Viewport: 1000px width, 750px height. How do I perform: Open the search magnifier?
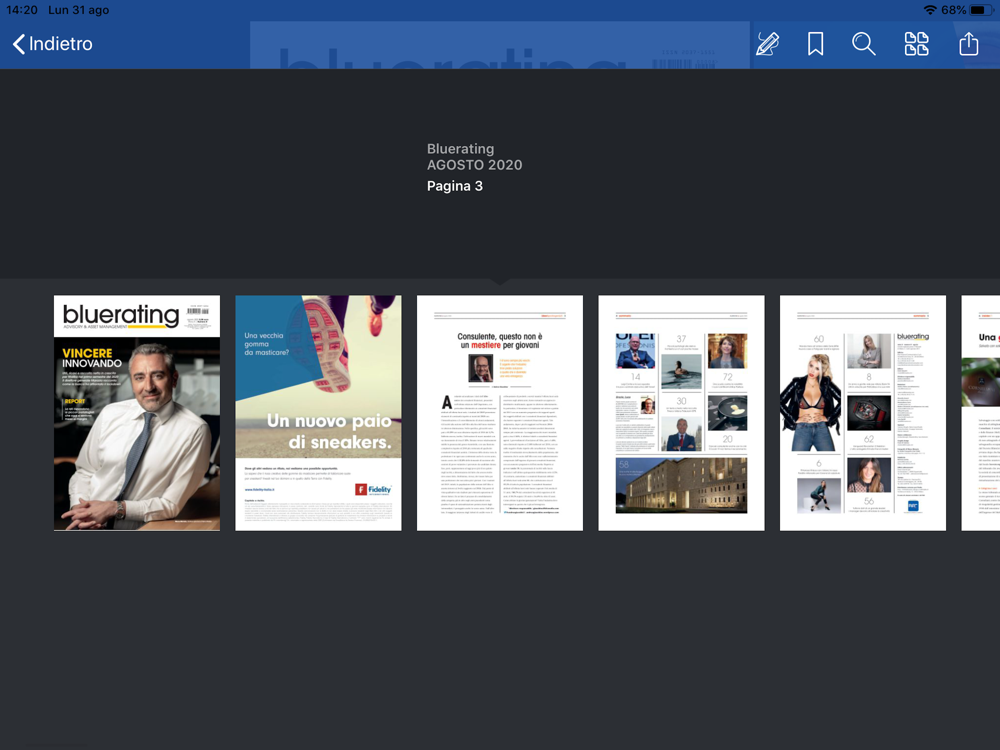pos(864,43)
